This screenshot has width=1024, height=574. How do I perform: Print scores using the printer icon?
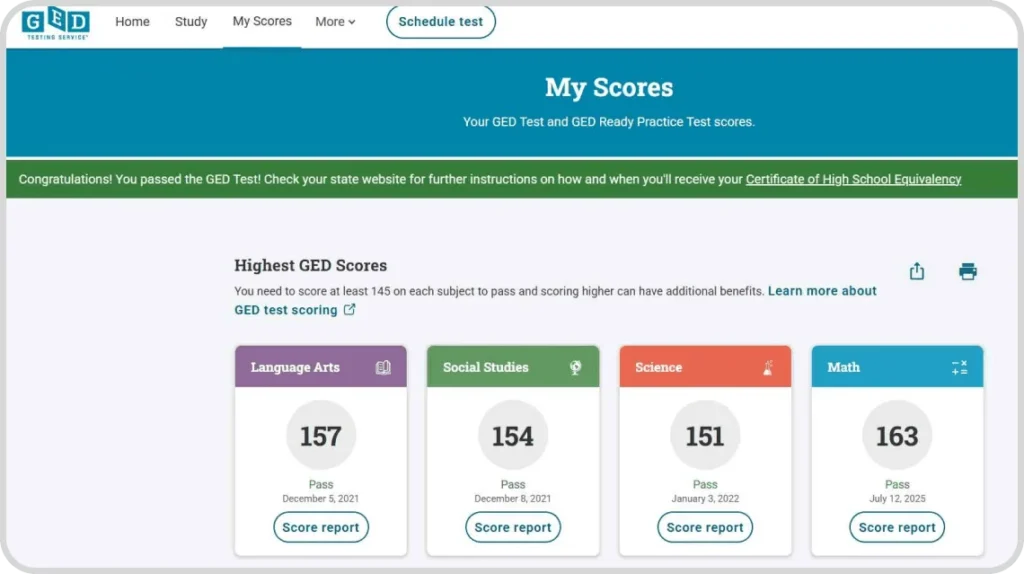968,271
